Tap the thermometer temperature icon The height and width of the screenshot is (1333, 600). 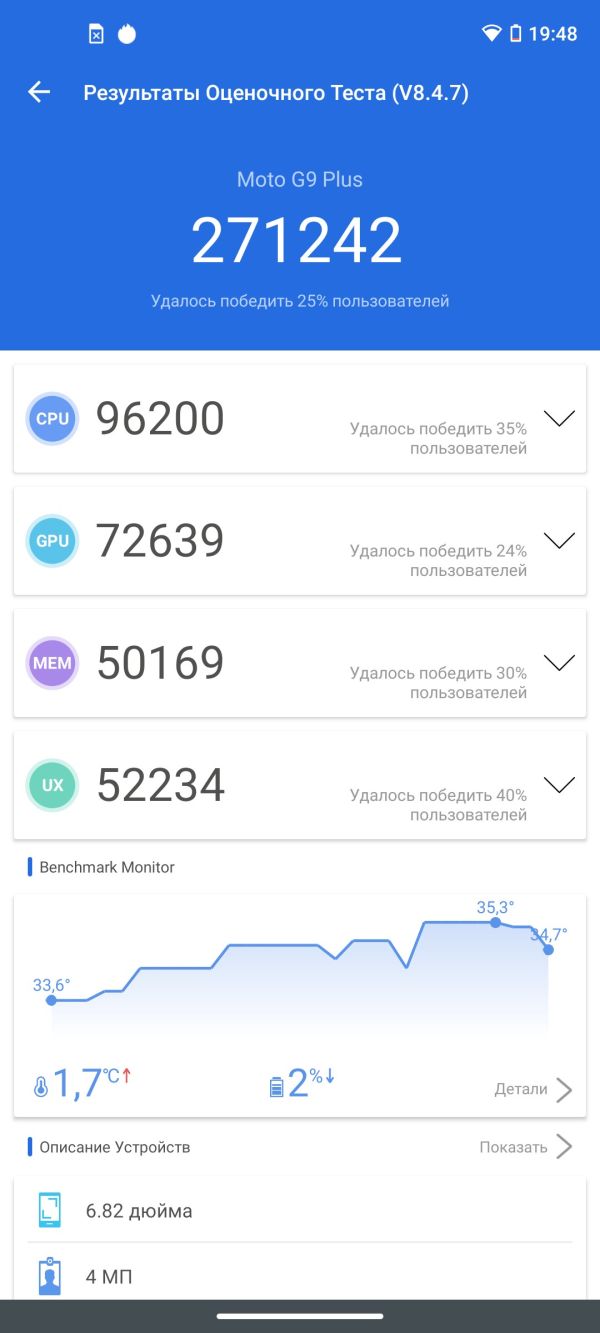tap(41, 1087)
